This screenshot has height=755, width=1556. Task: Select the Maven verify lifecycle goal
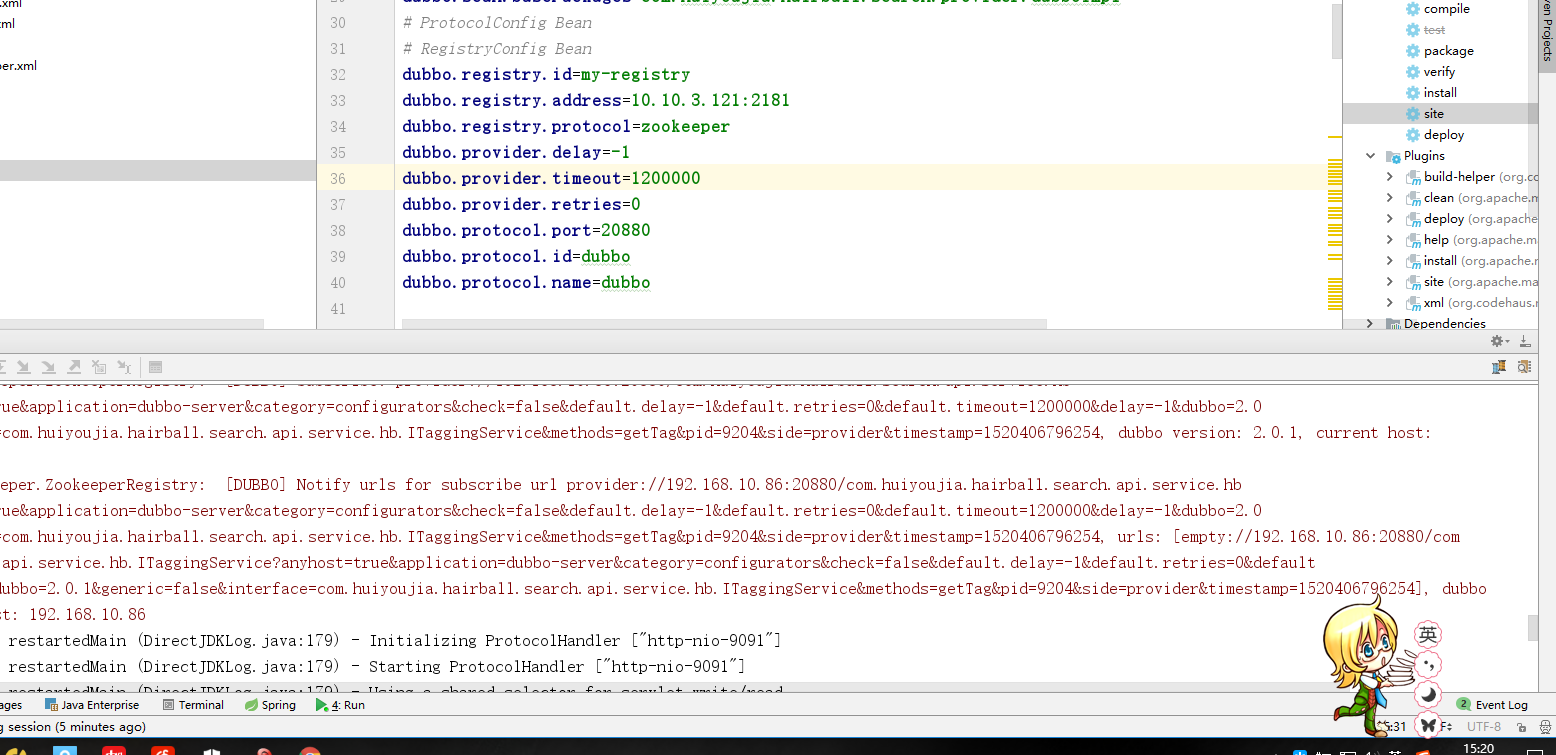(1439, 72)
